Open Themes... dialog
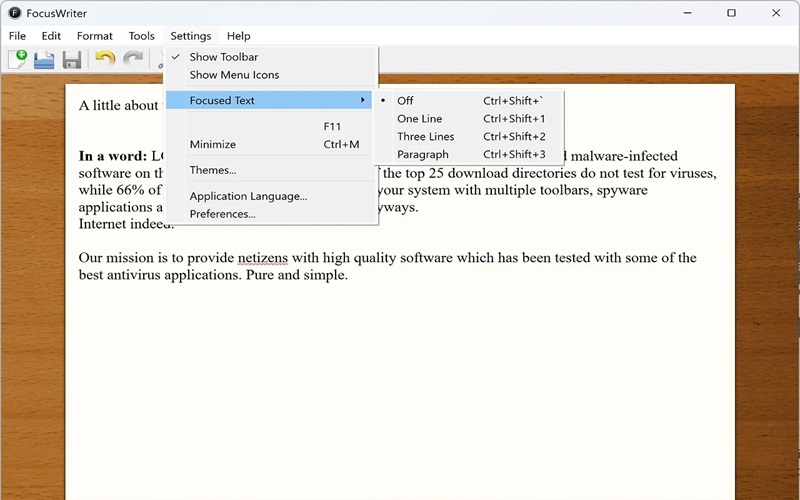The height and width of the screenshot is (500, 800). pos(271,170)
